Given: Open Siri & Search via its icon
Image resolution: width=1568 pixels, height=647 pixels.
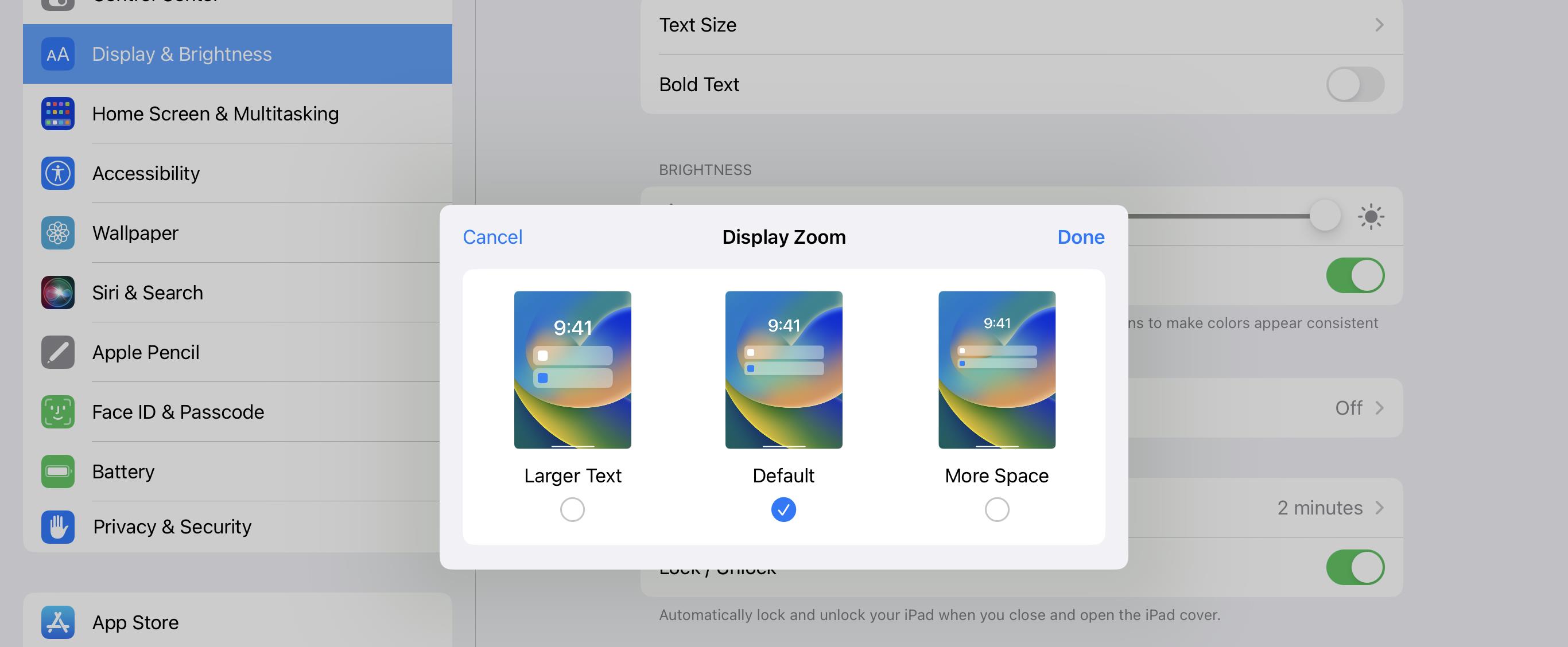Looking at the screenshot, I should (58, 293).
